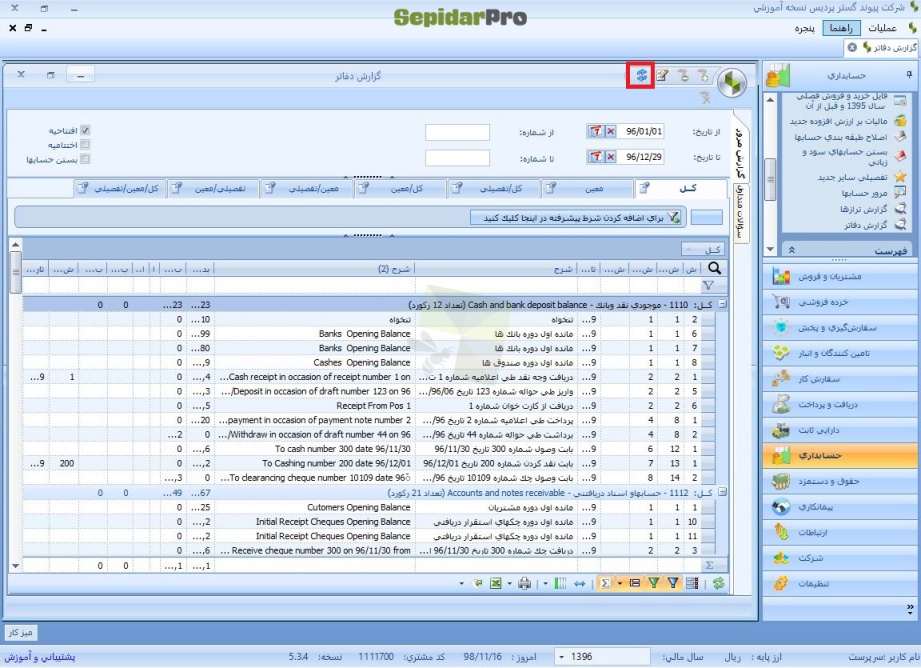Image resolution: width=921 pixels, height=668 pixels.
Task: Click the filter row funnel icon
Action: pyautogui.click(x=708, y=286)
